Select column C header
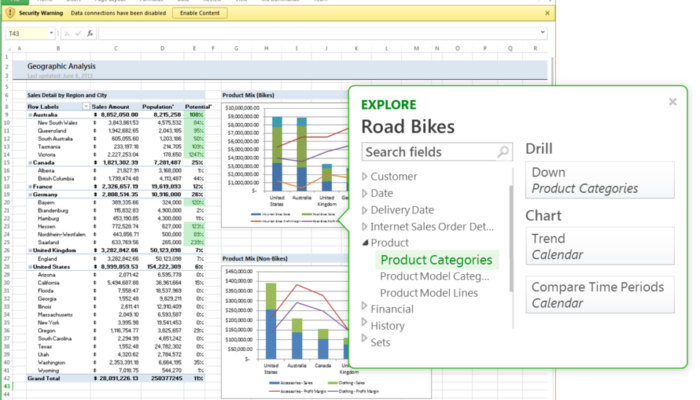Image resolution: width=700 pixels, height=400 pixels. [116, 48]
